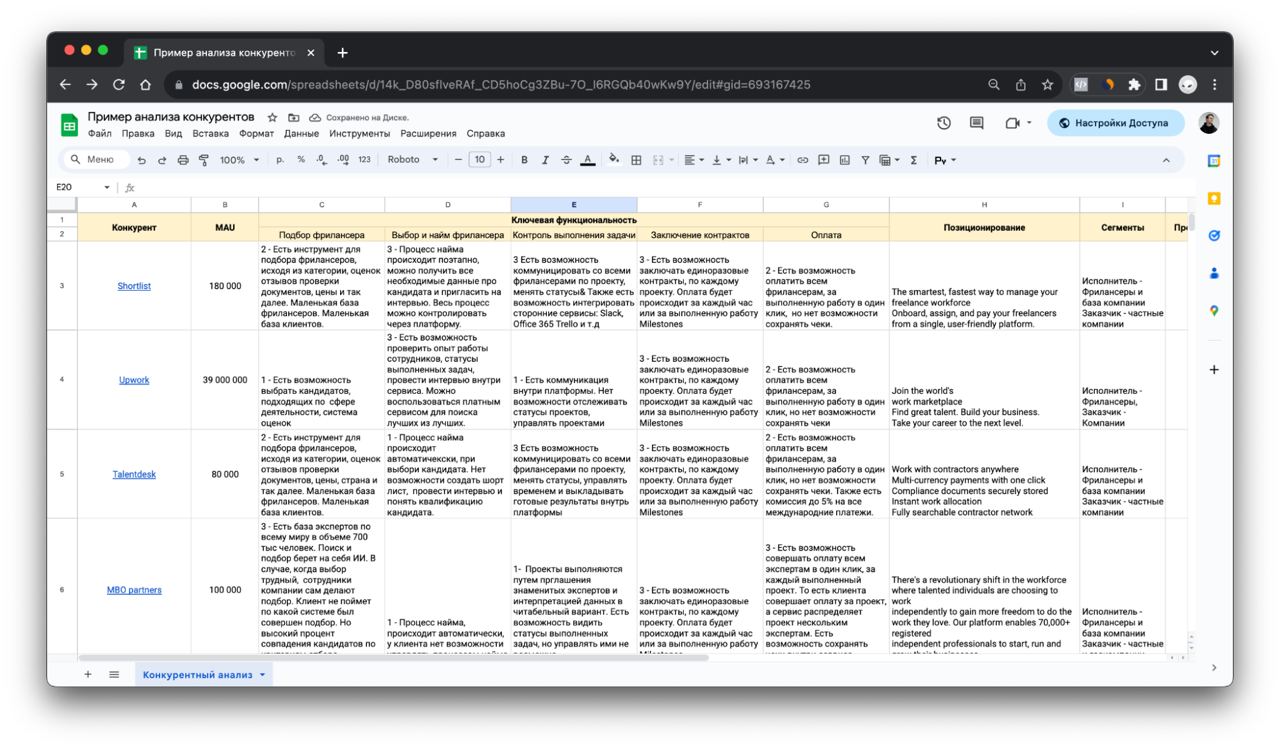Toggle bold formatting
1280x749 pixels.
[x=524, y=160]
